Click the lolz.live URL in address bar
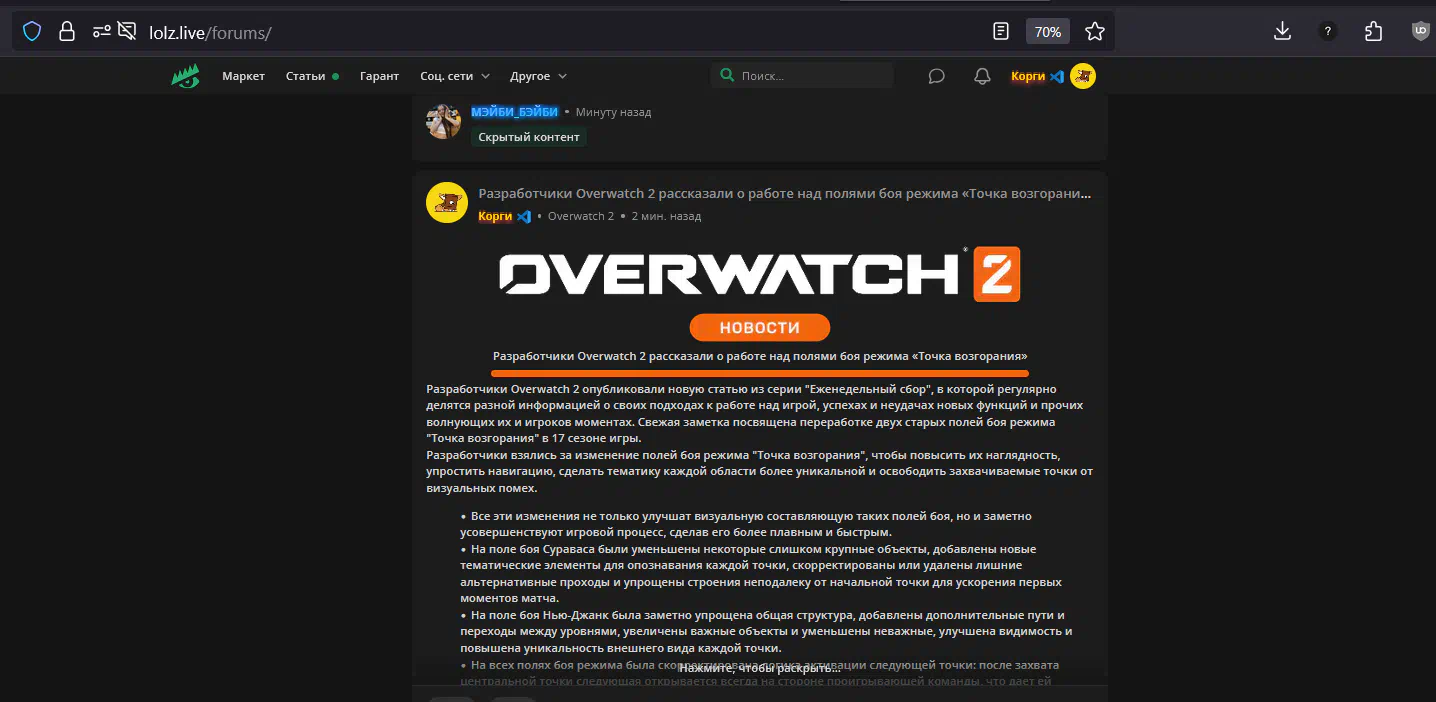Viewport: 1436px width, 702px height. 210,33
